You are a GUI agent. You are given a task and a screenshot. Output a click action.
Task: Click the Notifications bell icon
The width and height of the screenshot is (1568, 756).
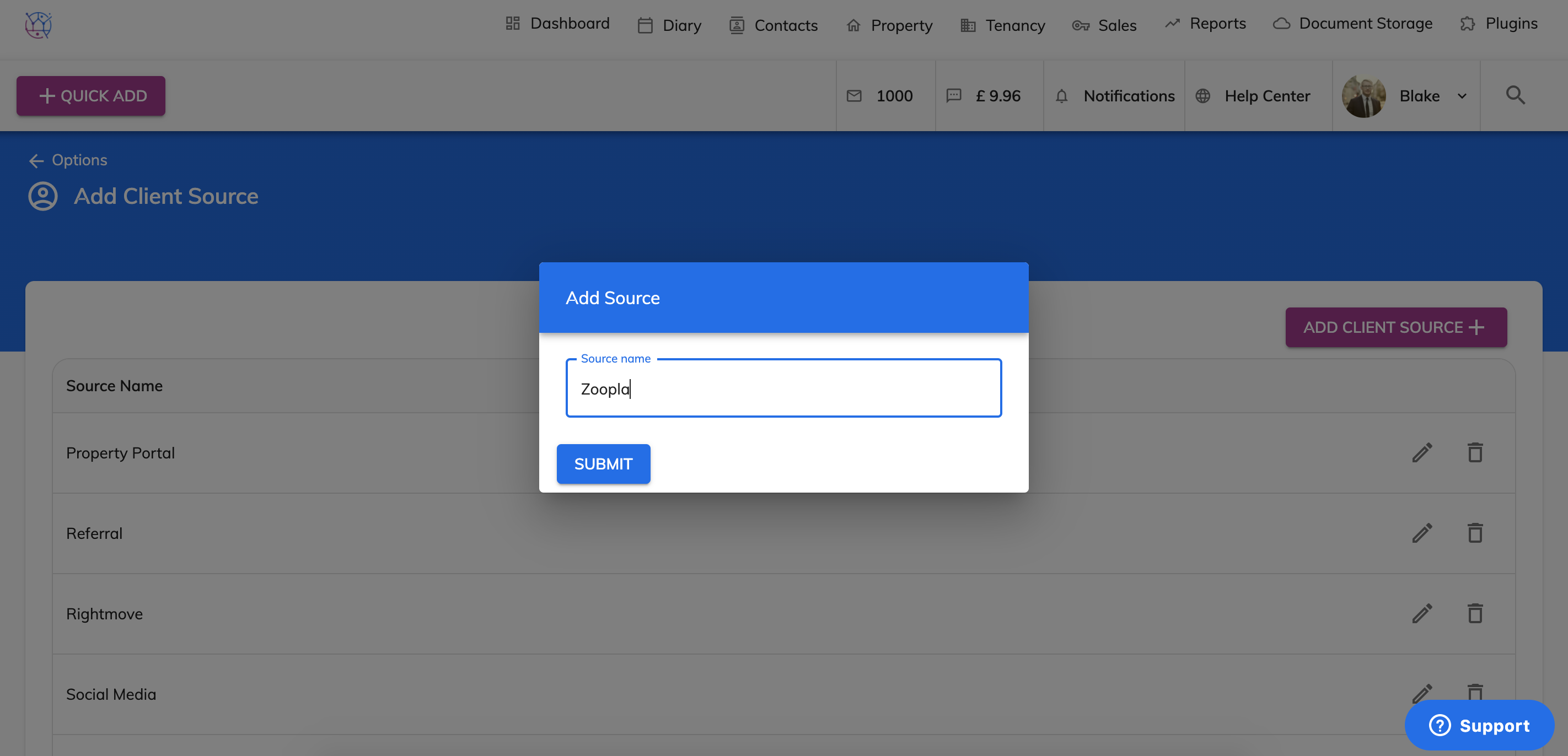pyautogui.click(x=1061, y=96)
